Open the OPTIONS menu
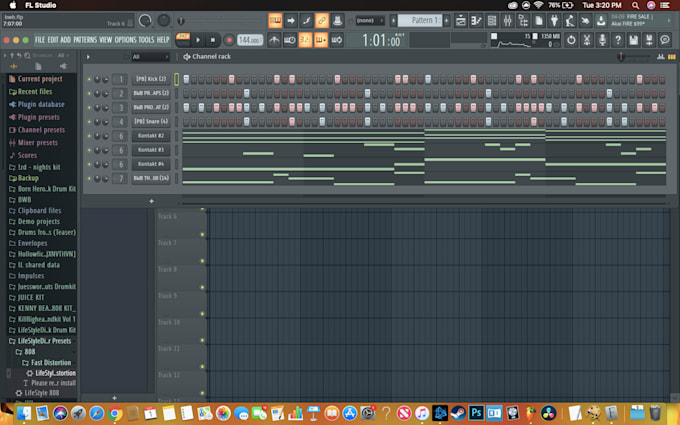The height and width of the screenshot is (425, 680). 125,40
